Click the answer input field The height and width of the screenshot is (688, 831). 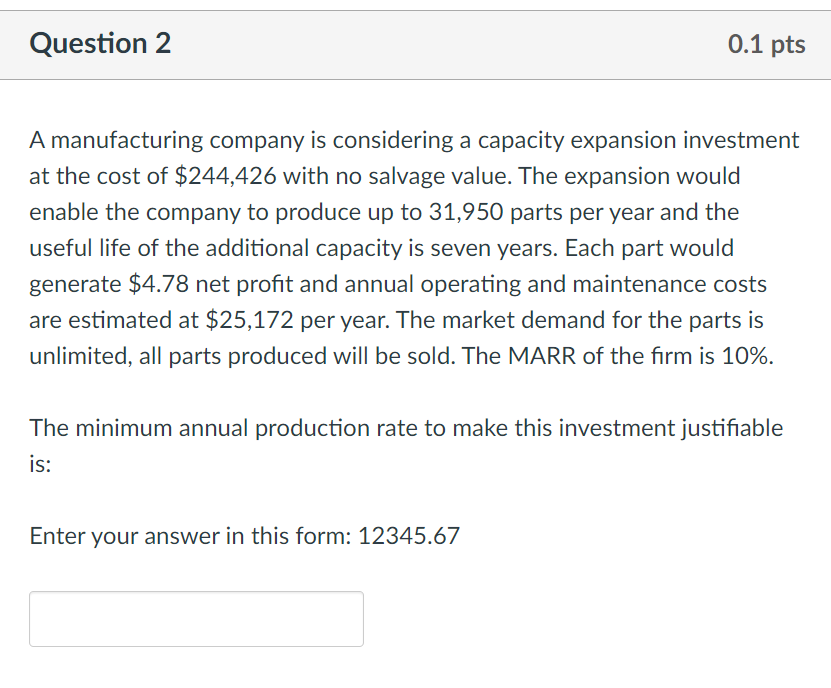(196, 619)
